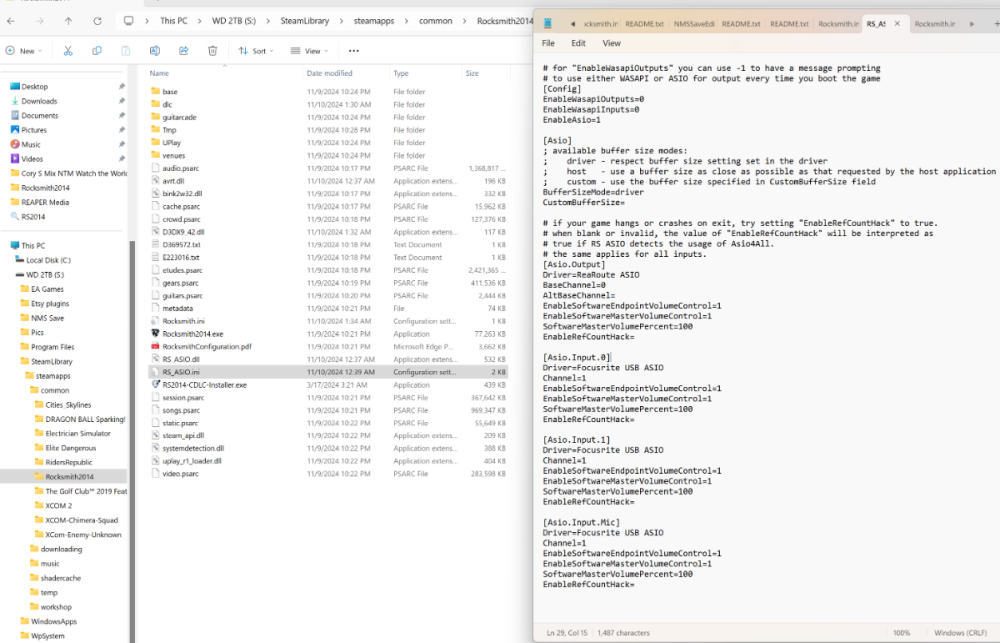Open the New item dropdown

[24, 51]
